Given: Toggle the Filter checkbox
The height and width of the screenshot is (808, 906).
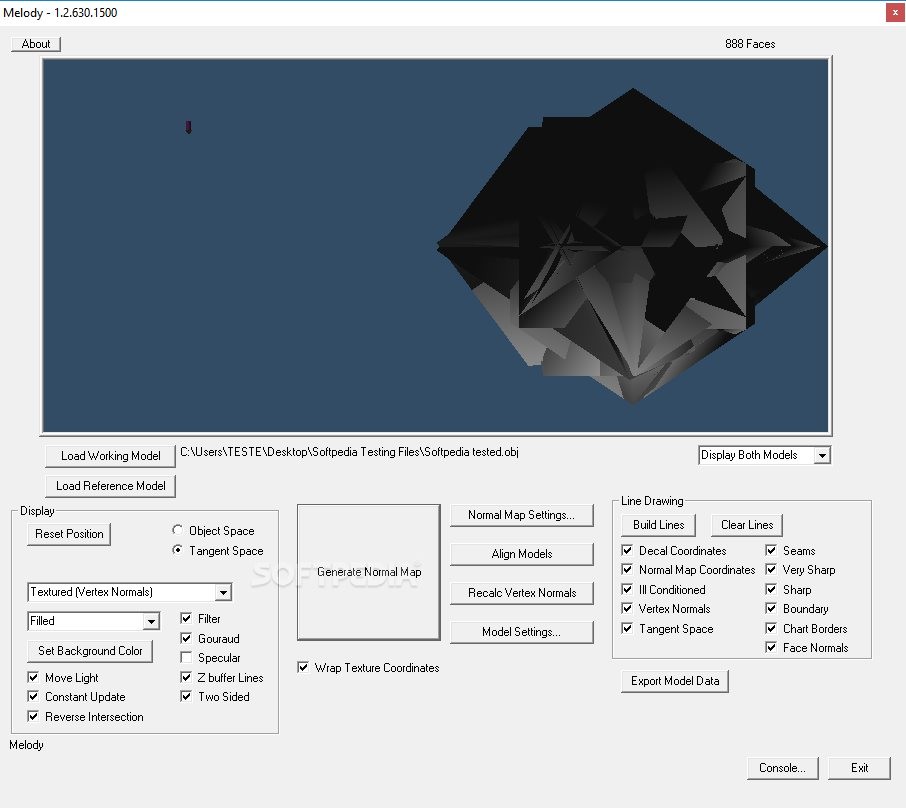Looking at the screenshot, I should pos(186,618).
